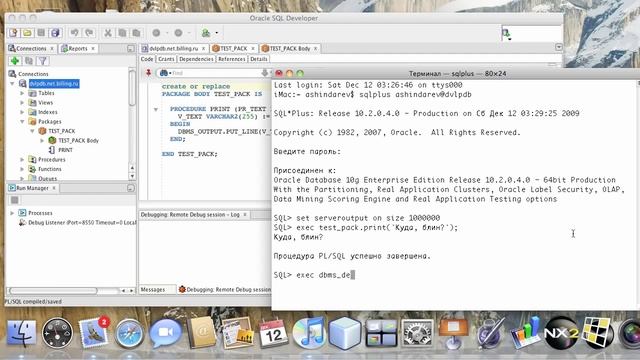Image resolution: width=640 pixels, height=360 pixels.
Task: Click the Connections tree vertical scrollbar
Action: point(132,88)
